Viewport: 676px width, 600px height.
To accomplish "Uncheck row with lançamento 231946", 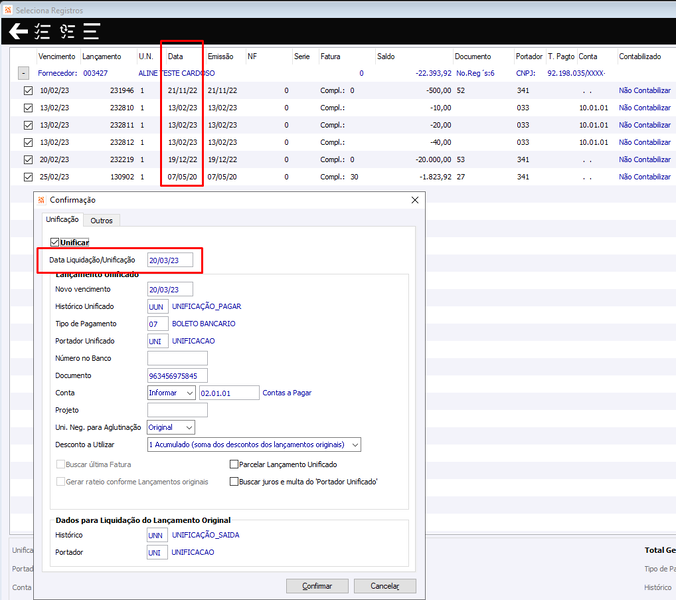I will click(28, 91).
